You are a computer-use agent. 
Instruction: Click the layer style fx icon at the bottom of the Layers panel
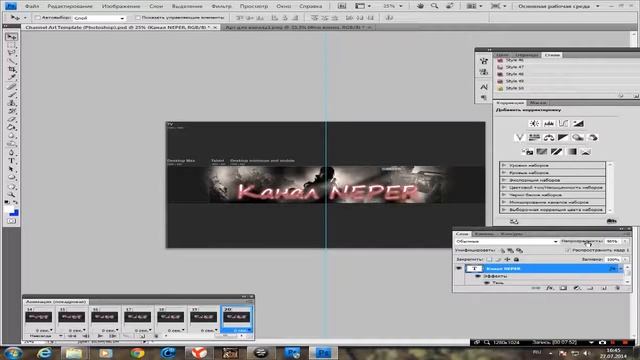click(550, 288)
